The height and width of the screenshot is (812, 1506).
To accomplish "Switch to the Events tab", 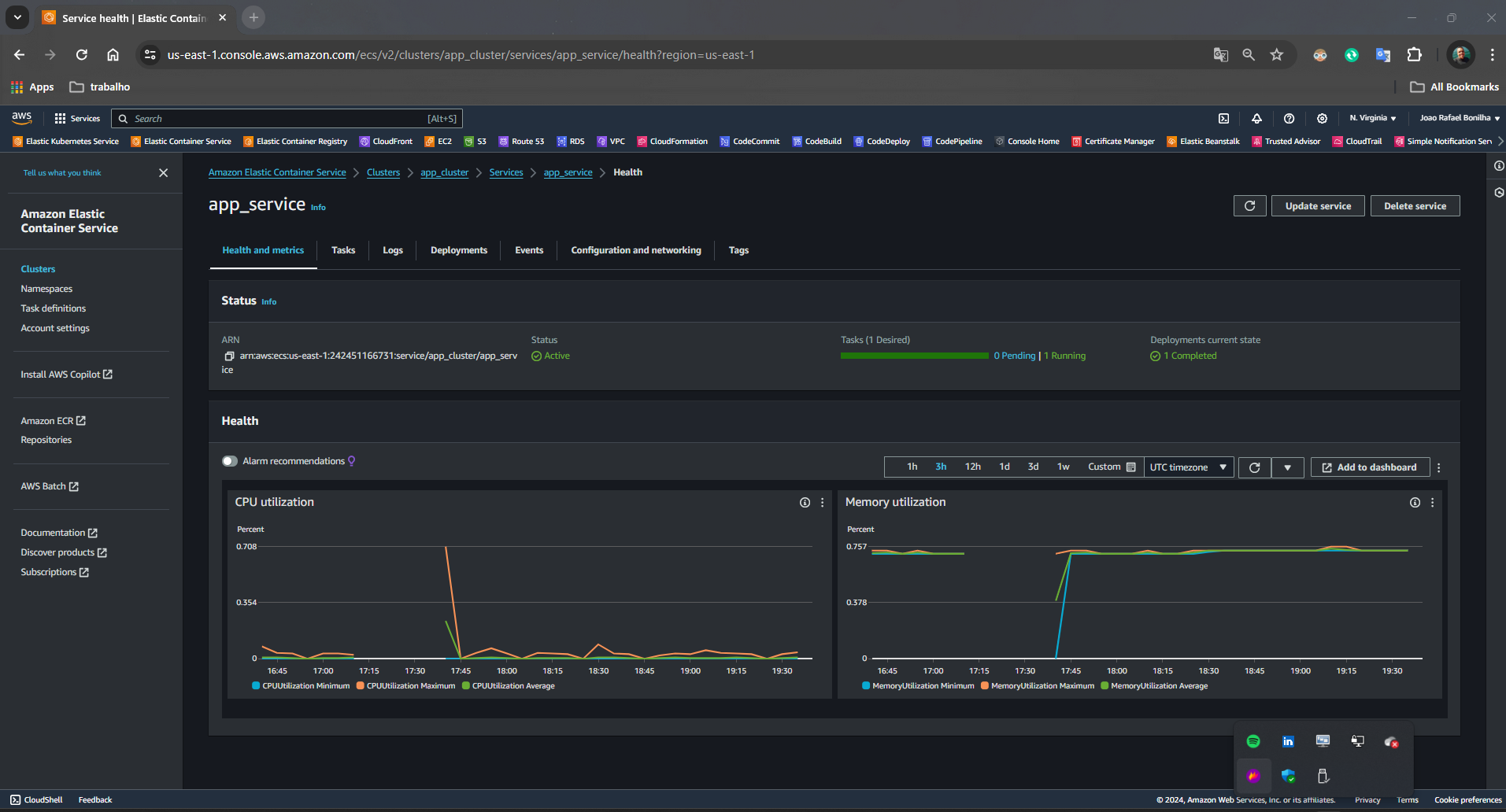I will (x=529, y=250).
